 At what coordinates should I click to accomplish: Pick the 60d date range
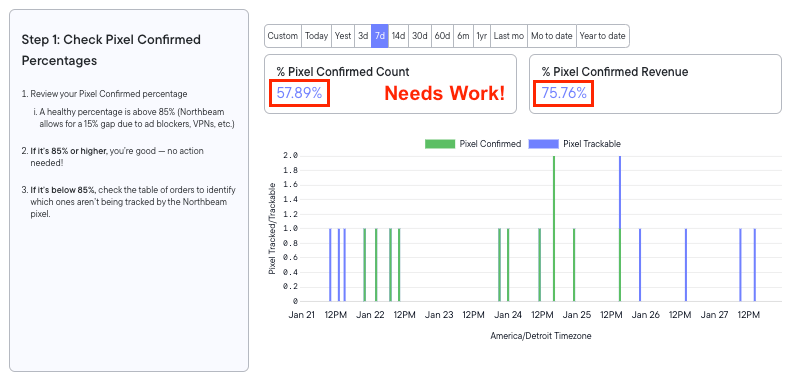(x=443, y=36)
